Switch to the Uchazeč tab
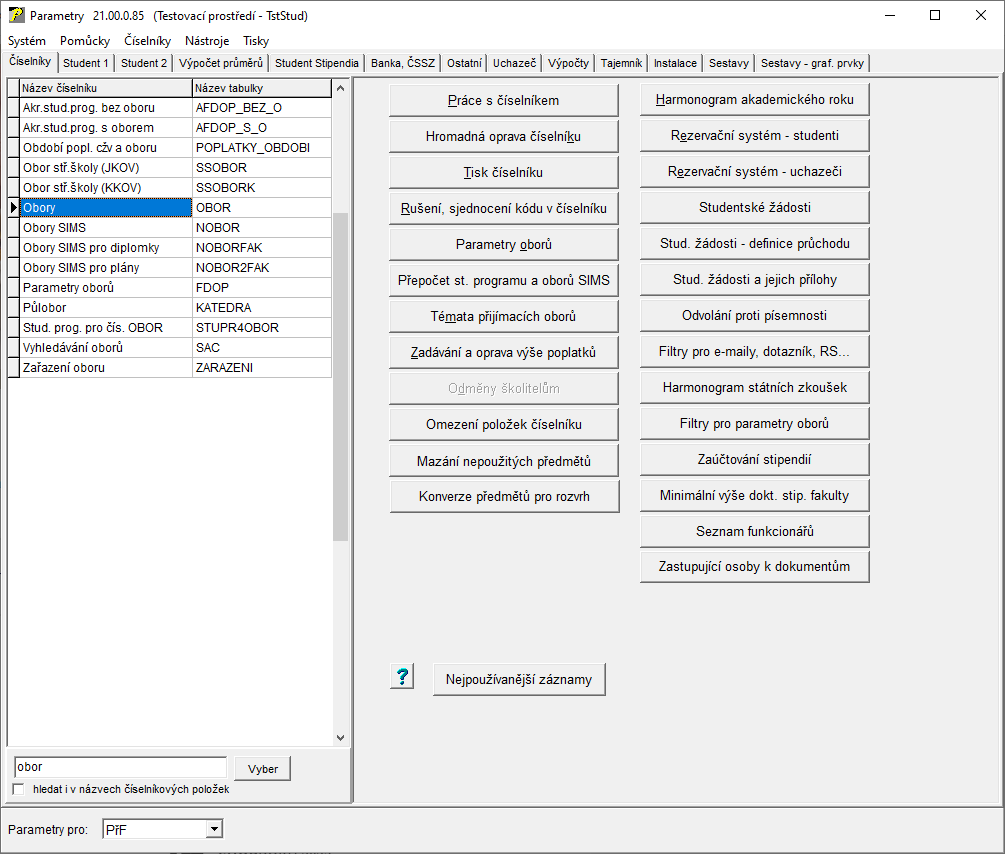 point(514,63)
